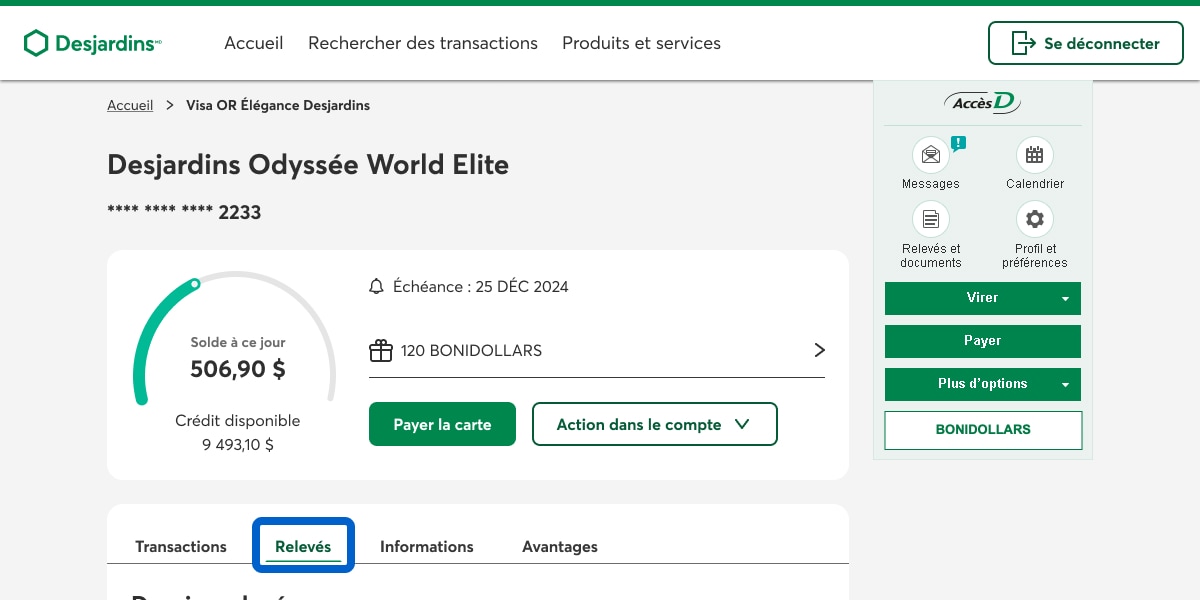
Task: Expand the Plus d'options dropdown
Action: [x=1065, y=385]
